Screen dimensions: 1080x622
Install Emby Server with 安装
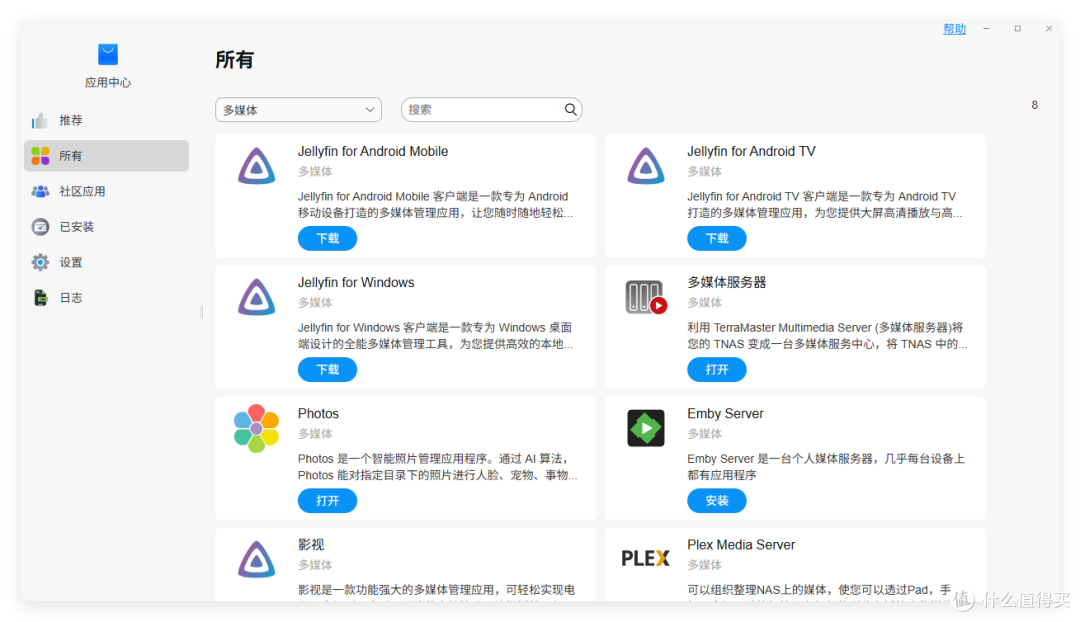tap(716, 501)
